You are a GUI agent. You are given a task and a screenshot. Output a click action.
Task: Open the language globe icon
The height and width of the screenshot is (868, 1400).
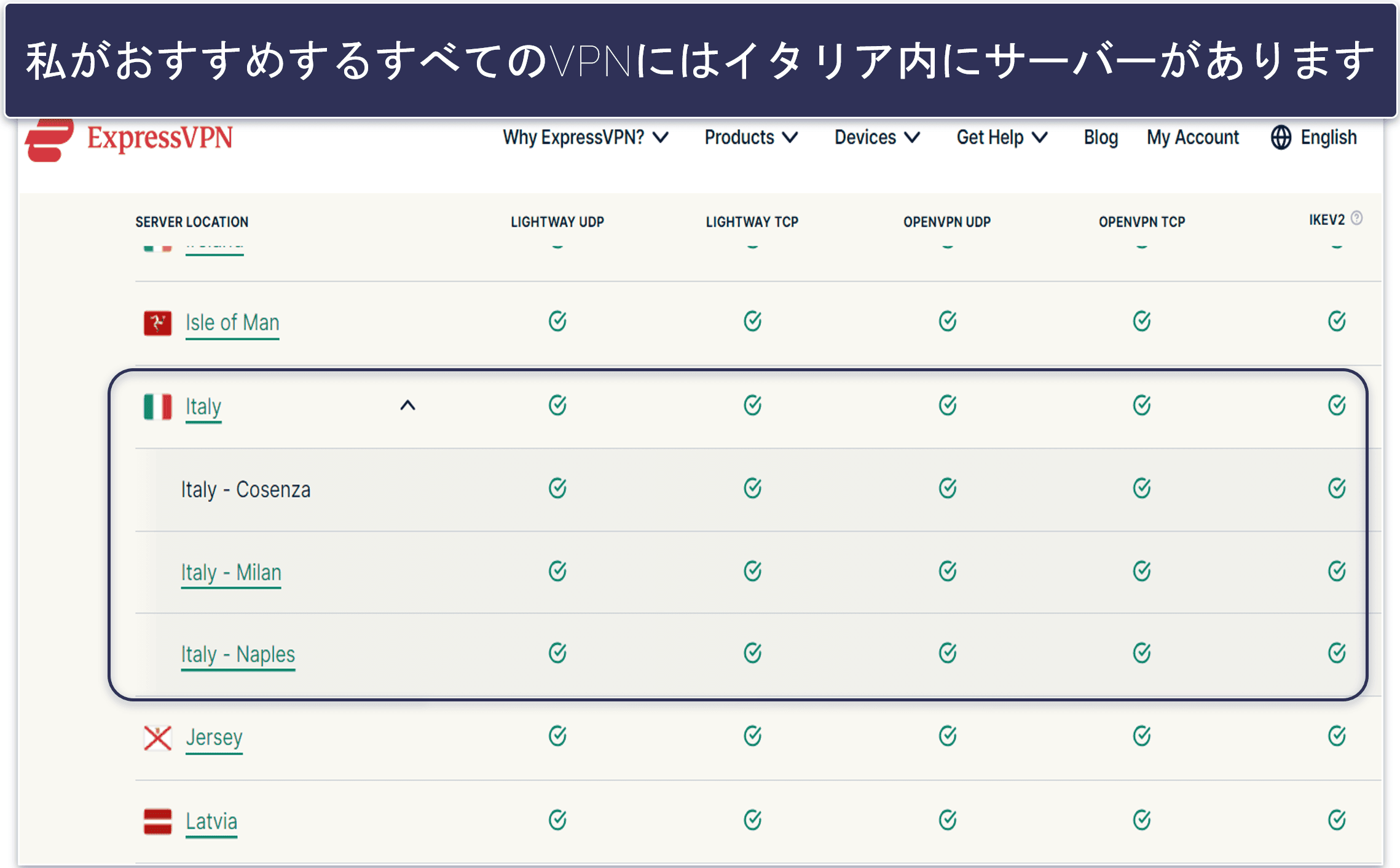[1281, 138]
